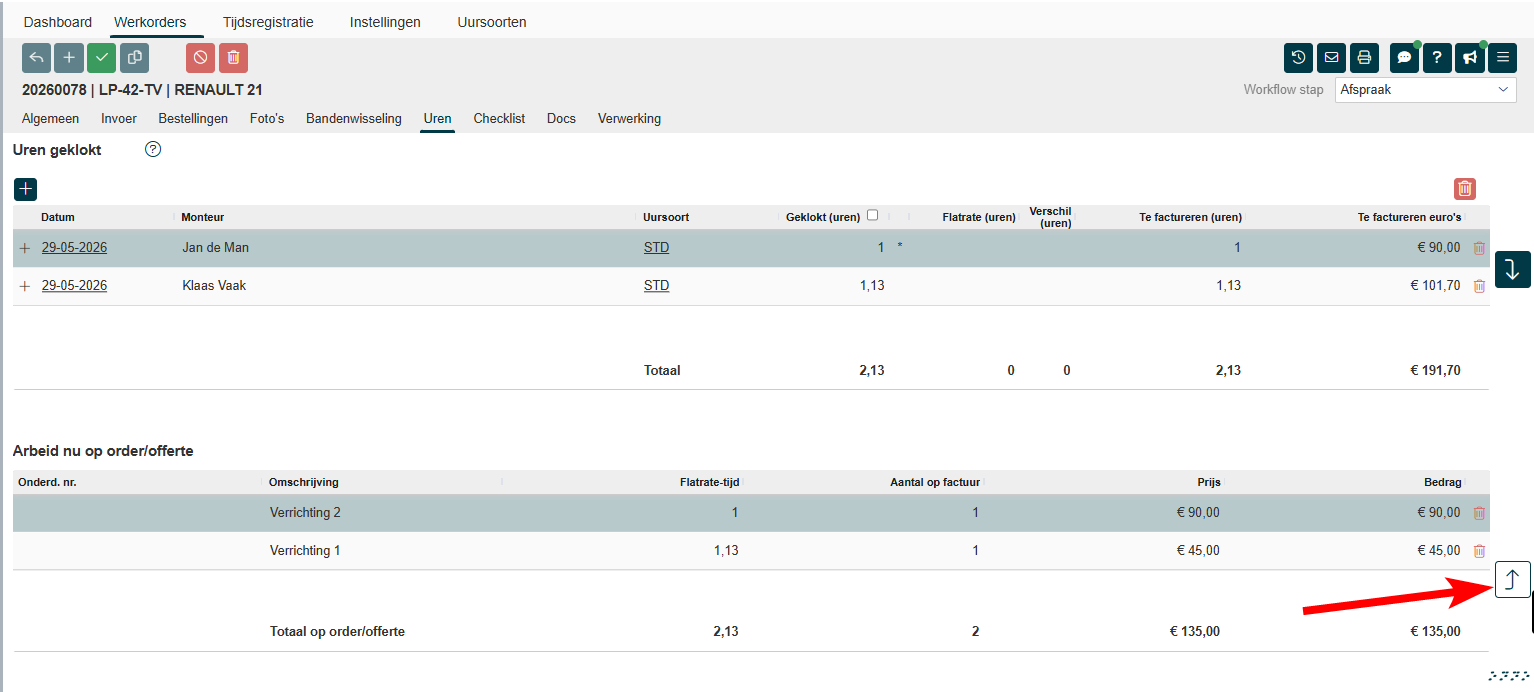Image resolution: width=1534 pixels, height=692 pixels.
Task: Delete the Verrichting 2 row
Action: (x=1479, y=513)
